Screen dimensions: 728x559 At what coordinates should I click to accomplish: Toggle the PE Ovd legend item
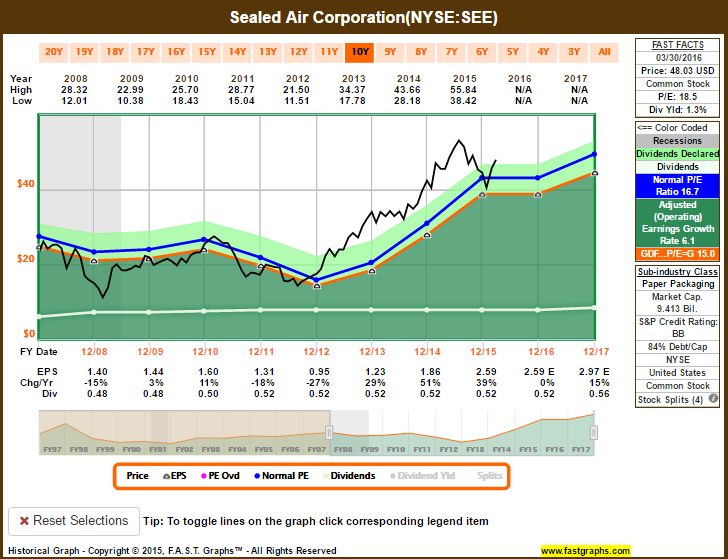tap(220, 476)
